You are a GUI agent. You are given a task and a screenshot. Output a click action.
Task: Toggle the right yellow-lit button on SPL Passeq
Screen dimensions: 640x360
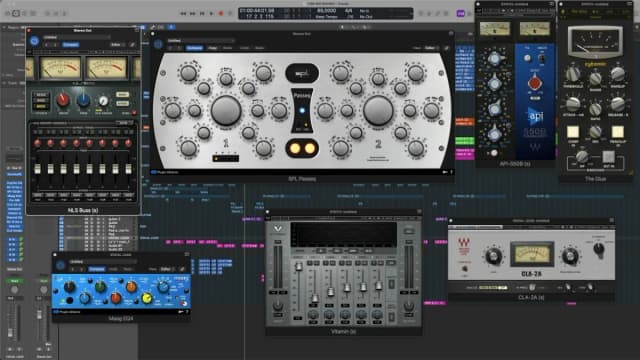[x=310, y=149]
